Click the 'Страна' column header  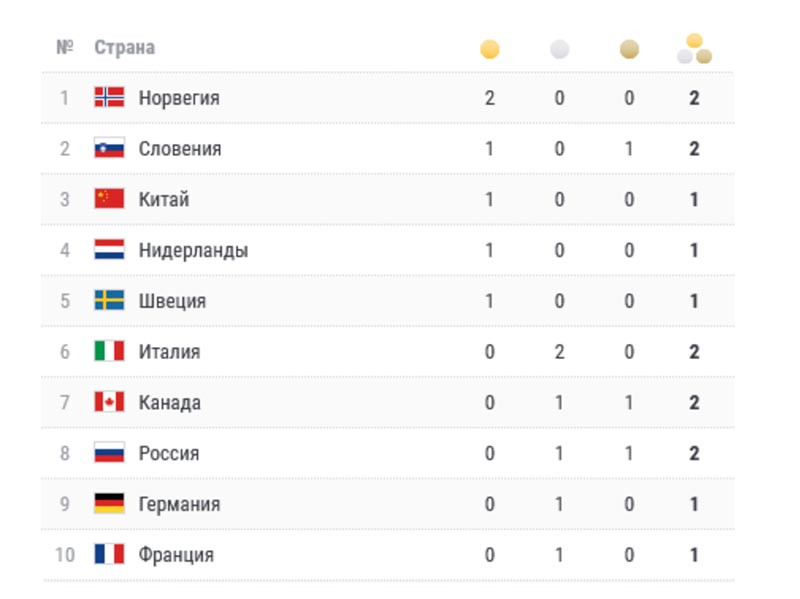[124, 48]
